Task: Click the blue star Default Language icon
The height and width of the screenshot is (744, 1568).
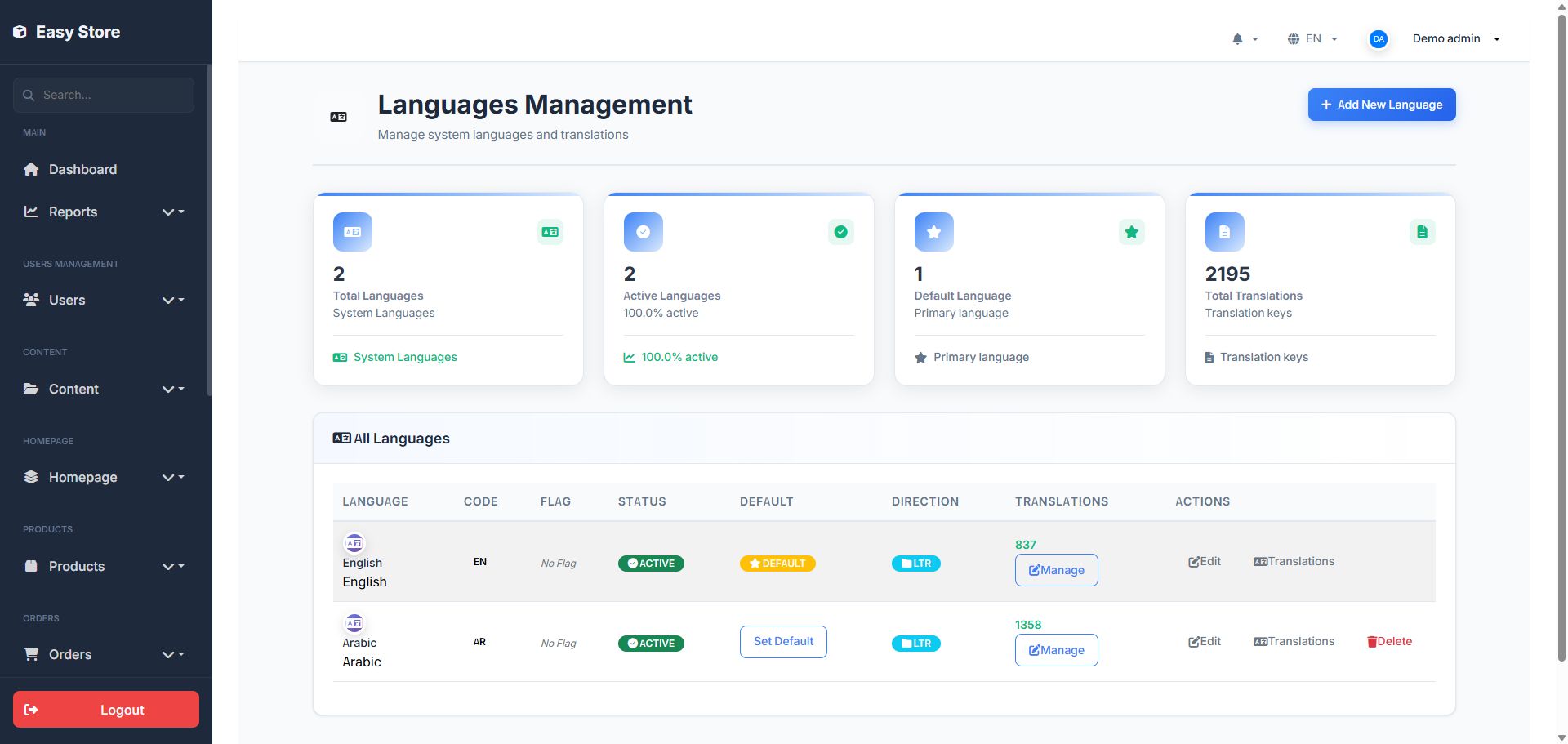Action: click(933, 232)
